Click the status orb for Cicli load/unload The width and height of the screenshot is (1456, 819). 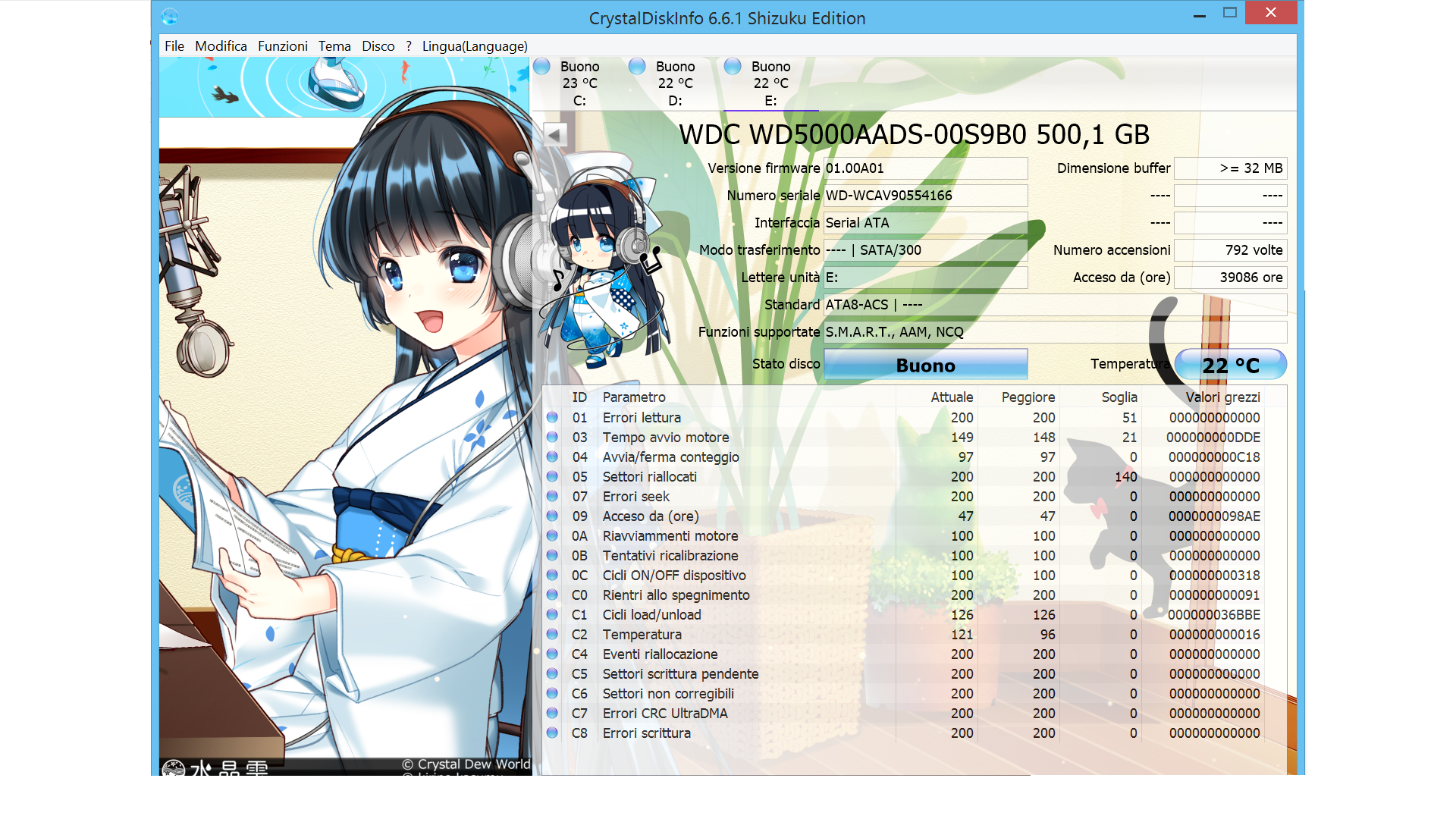552,615
